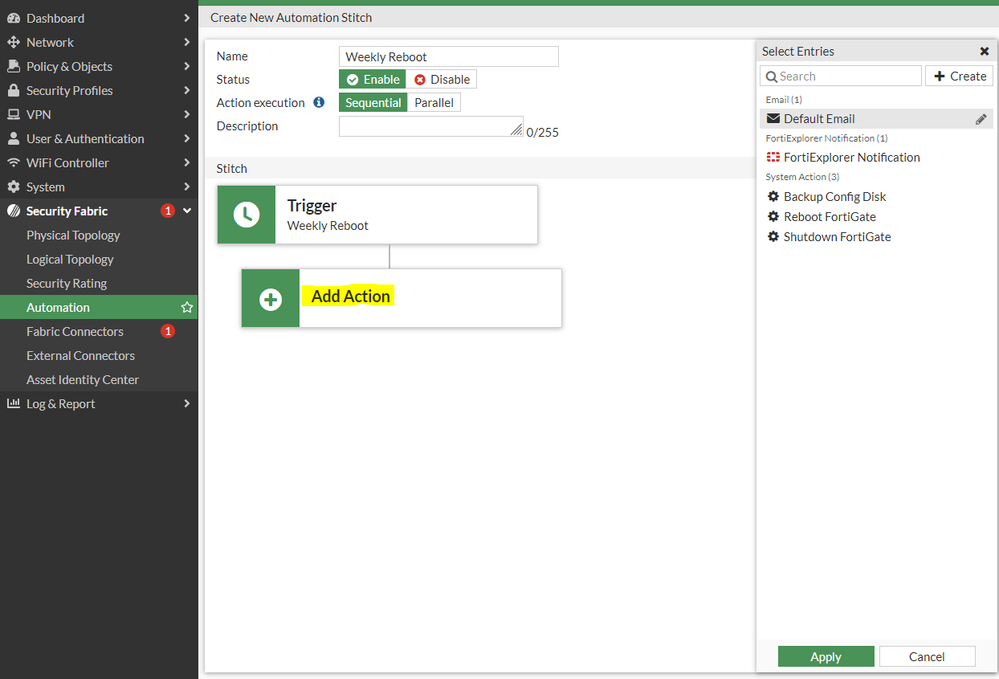The width and height of the screenshot is (999, 679).
Task: Select the Shutdown FortiGate action
Action: (876, 236)
